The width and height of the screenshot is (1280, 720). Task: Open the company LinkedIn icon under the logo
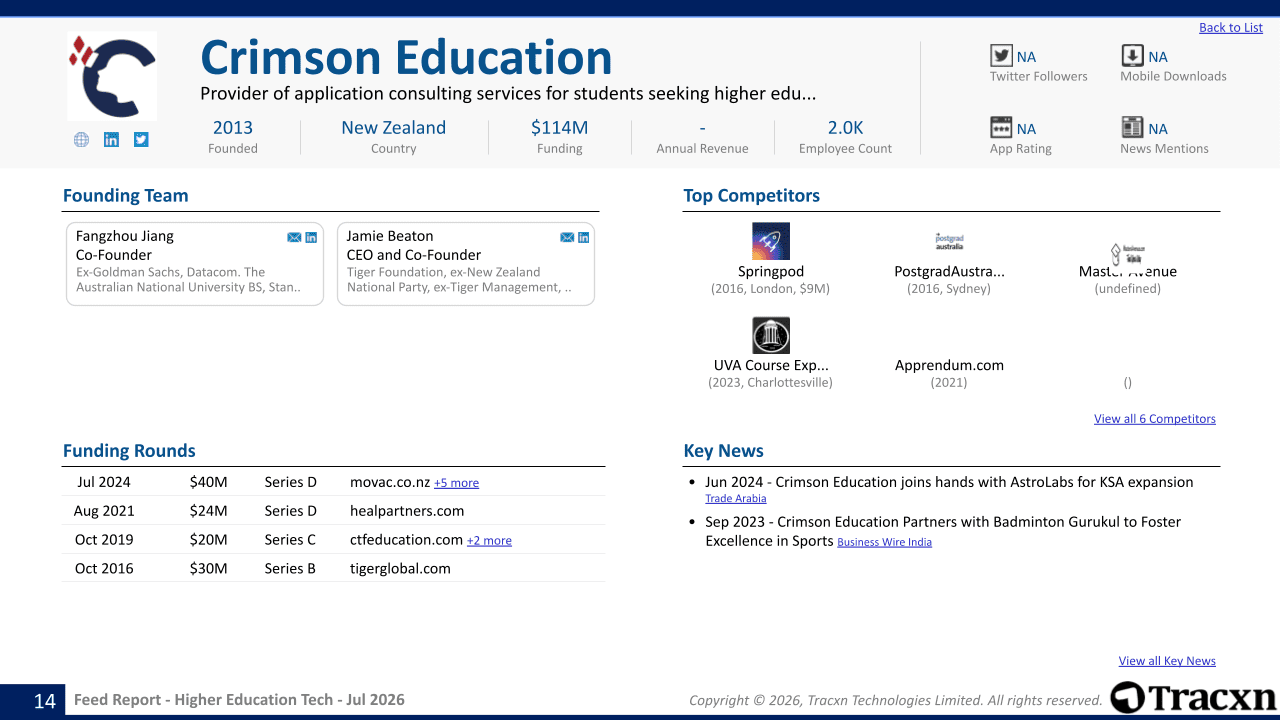[x=111, y=140]
